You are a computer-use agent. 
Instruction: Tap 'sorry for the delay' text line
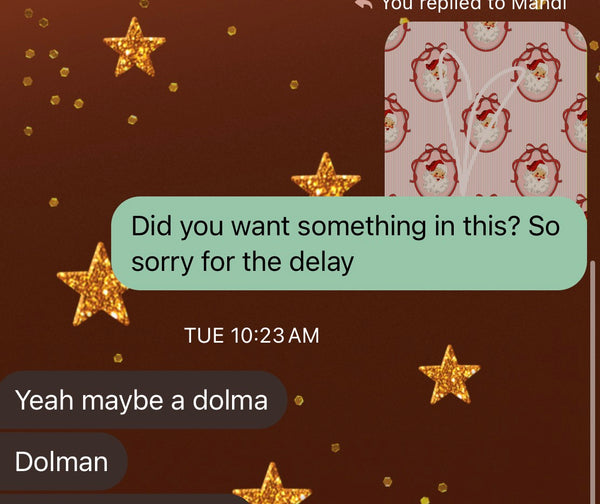242,262
